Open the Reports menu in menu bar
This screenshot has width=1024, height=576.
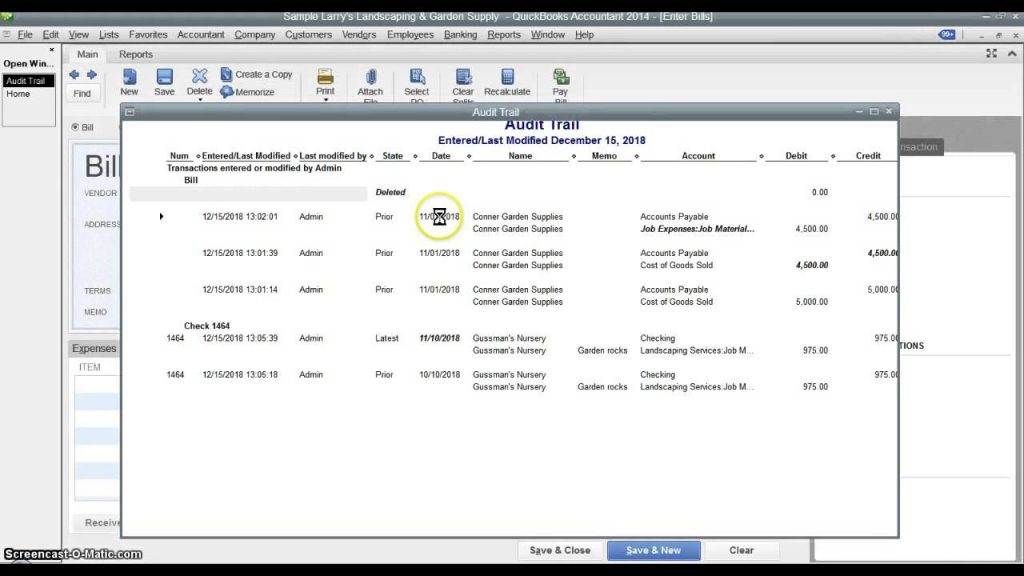504,35
